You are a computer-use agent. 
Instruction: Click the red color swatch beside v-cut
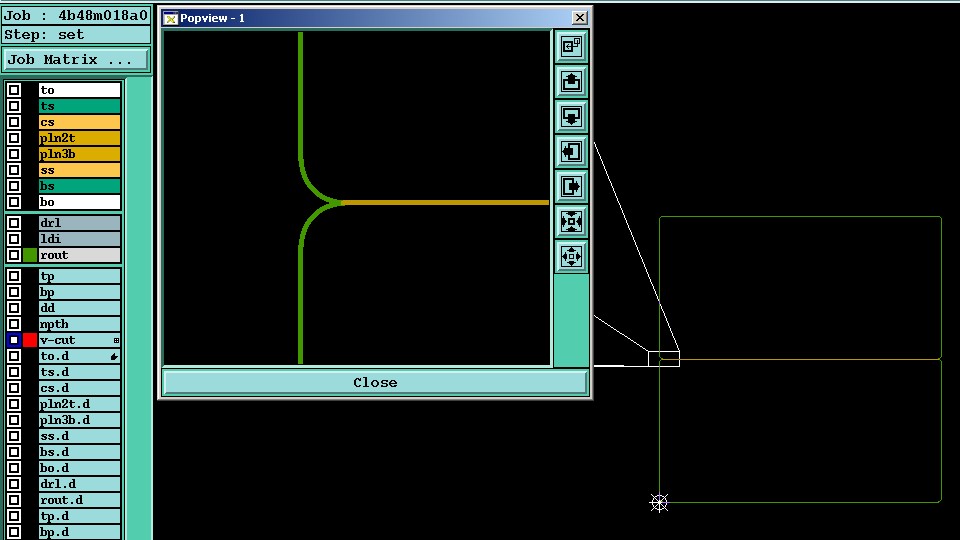tap(29, 340)
